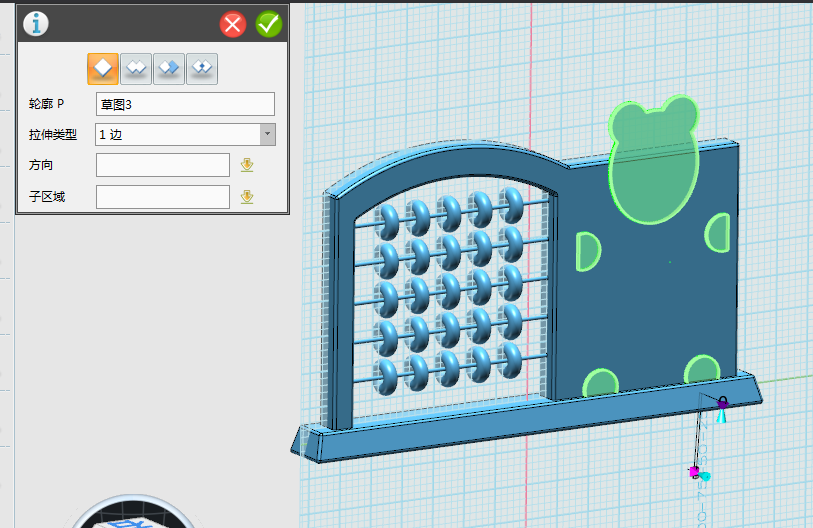
Task: Select the intersect boolean mode
Action: pyautogui.click(x=202, y=68)
